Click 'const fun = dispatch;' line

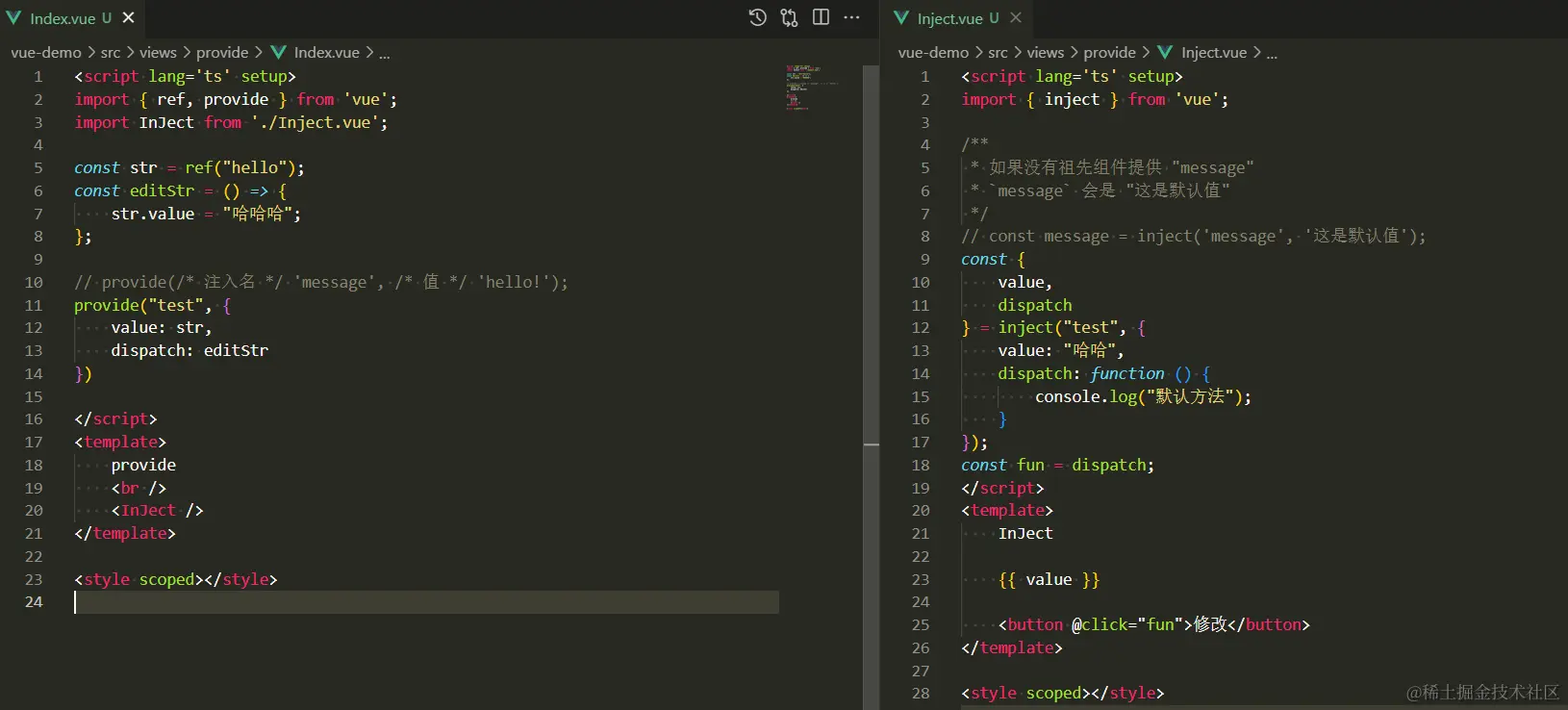pos(1057,466)
